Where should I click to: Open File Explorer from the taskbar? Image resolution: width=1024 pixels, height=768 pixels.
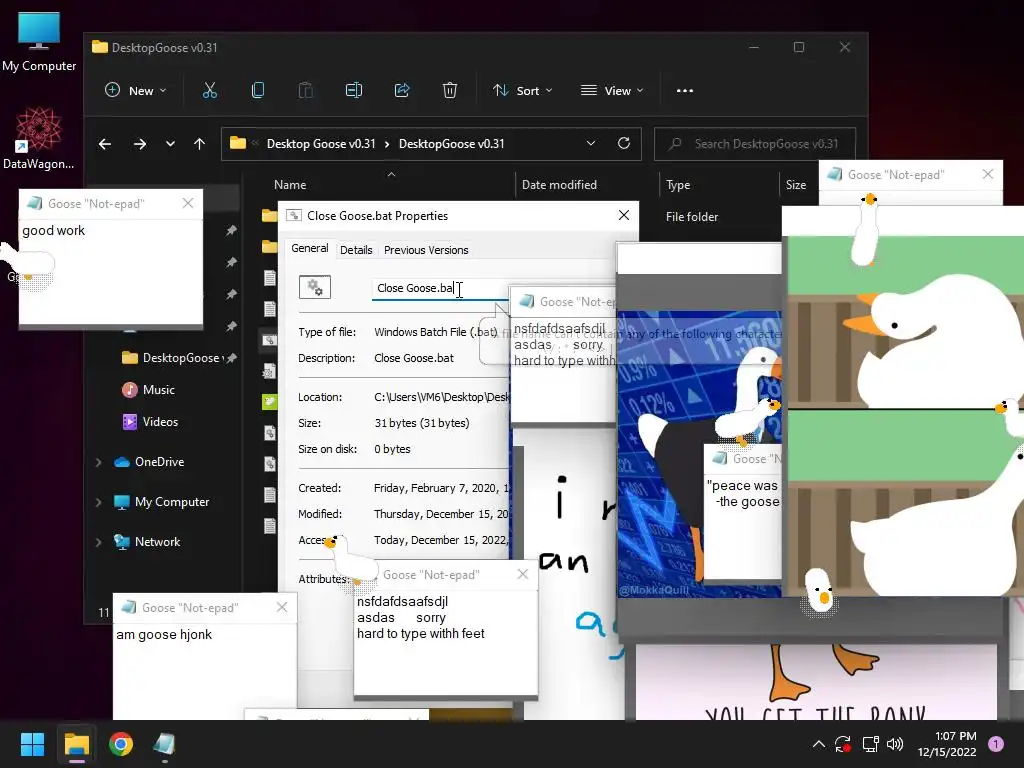point(76,744)
